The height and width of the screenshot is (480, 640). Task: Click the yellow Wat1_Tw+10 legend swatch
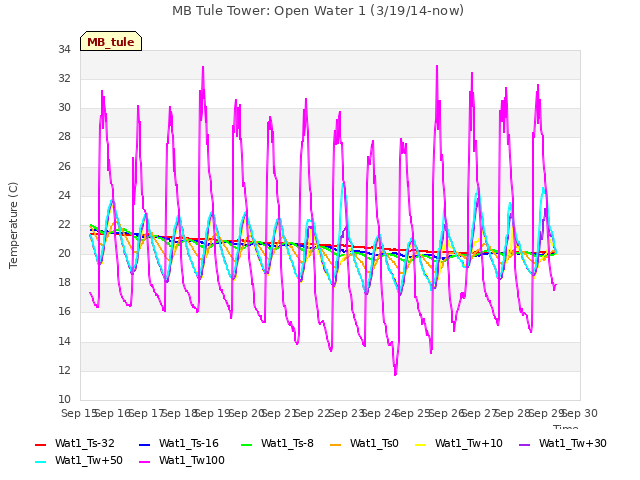pos(420,444)
